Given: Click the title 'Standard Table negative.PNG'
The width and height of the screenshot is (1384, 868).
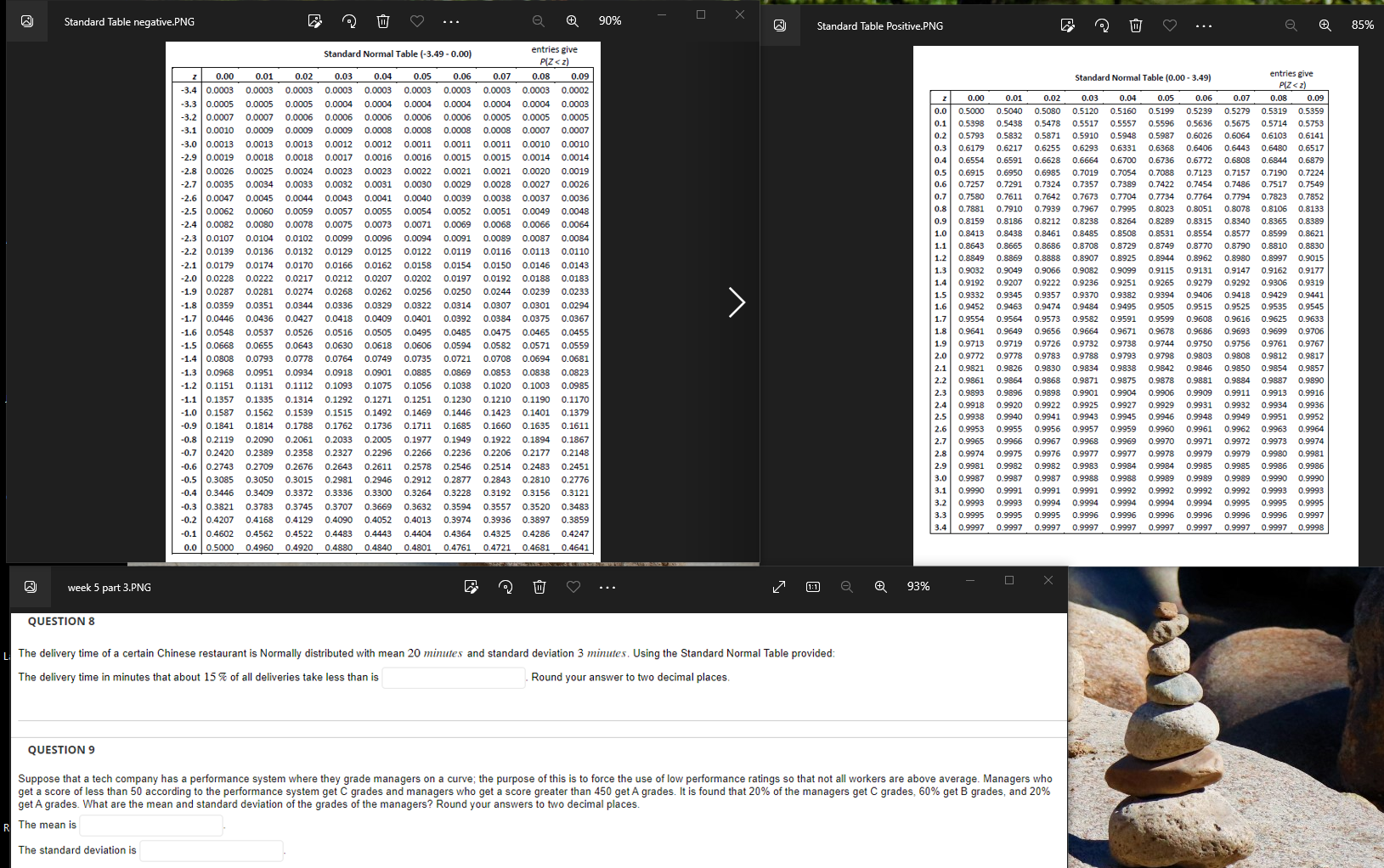Looking at the screenshot, I should point(129,22).
